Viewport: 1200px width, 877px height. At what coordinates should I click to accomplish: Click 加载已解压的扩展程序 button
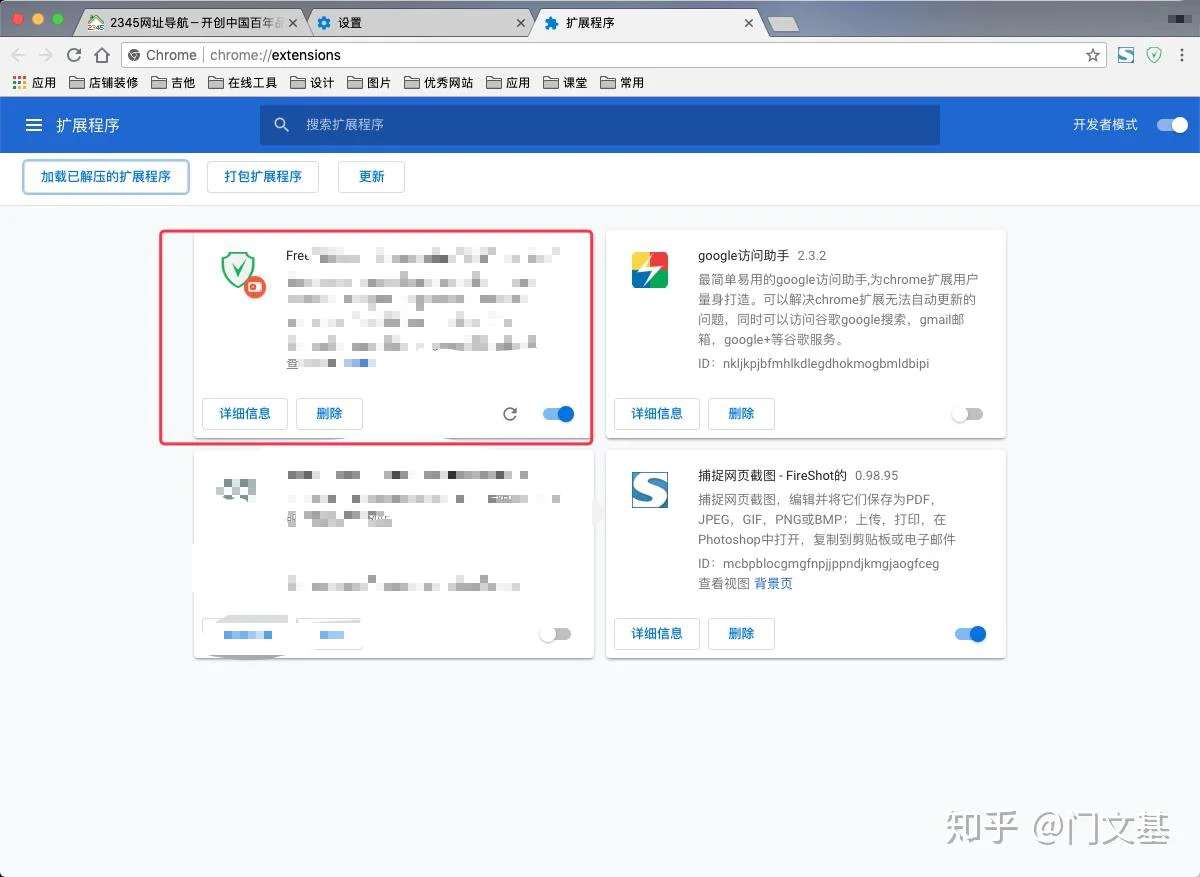[x=105, y=177]
